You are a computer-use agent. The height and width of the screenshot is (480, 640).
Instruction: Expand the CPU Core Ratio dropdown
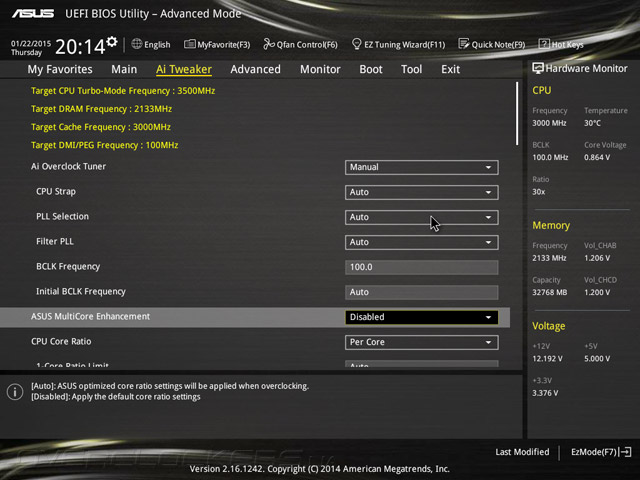coord(422,342)
